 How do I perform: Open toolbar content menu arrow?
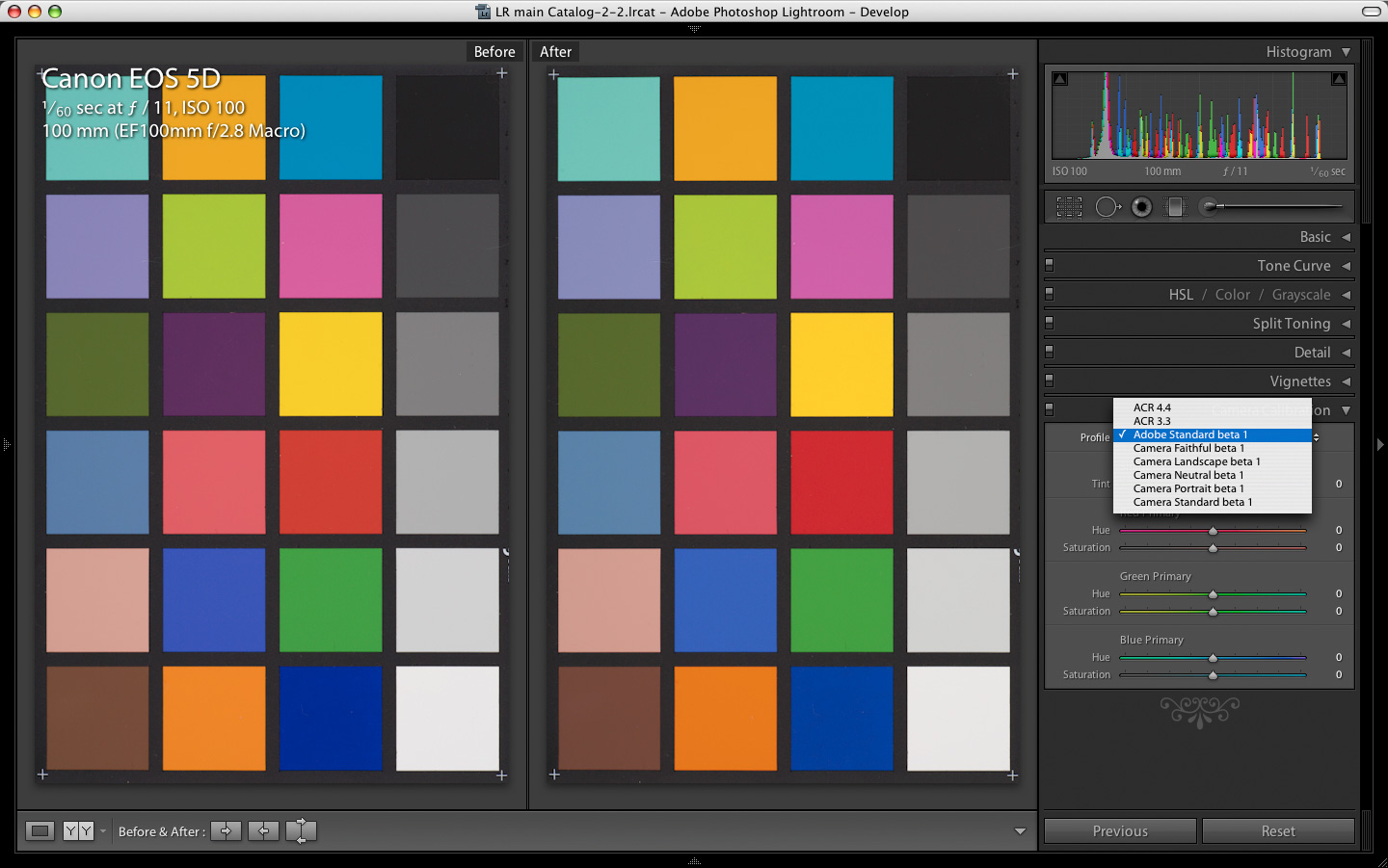point(1020,830)
